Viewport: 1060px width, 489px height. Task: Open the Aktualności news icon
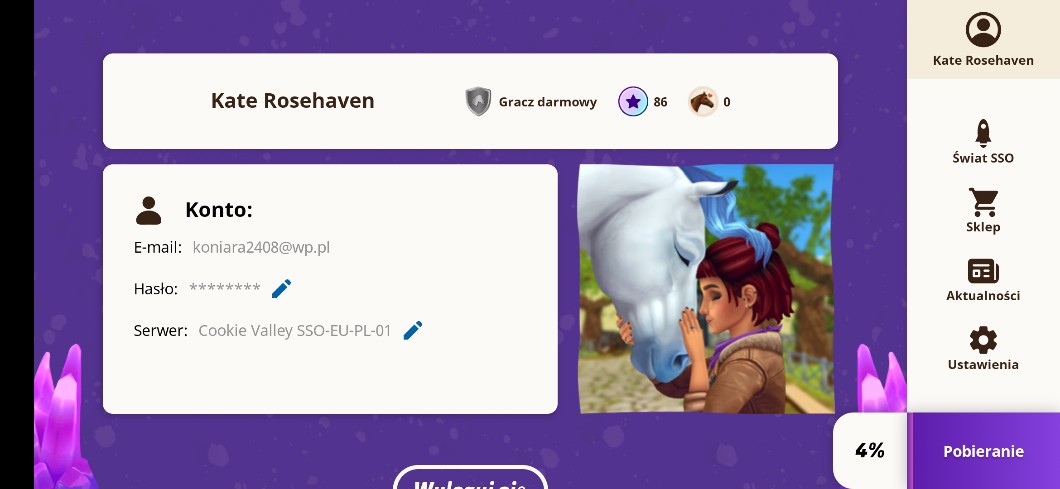(983, 271)
